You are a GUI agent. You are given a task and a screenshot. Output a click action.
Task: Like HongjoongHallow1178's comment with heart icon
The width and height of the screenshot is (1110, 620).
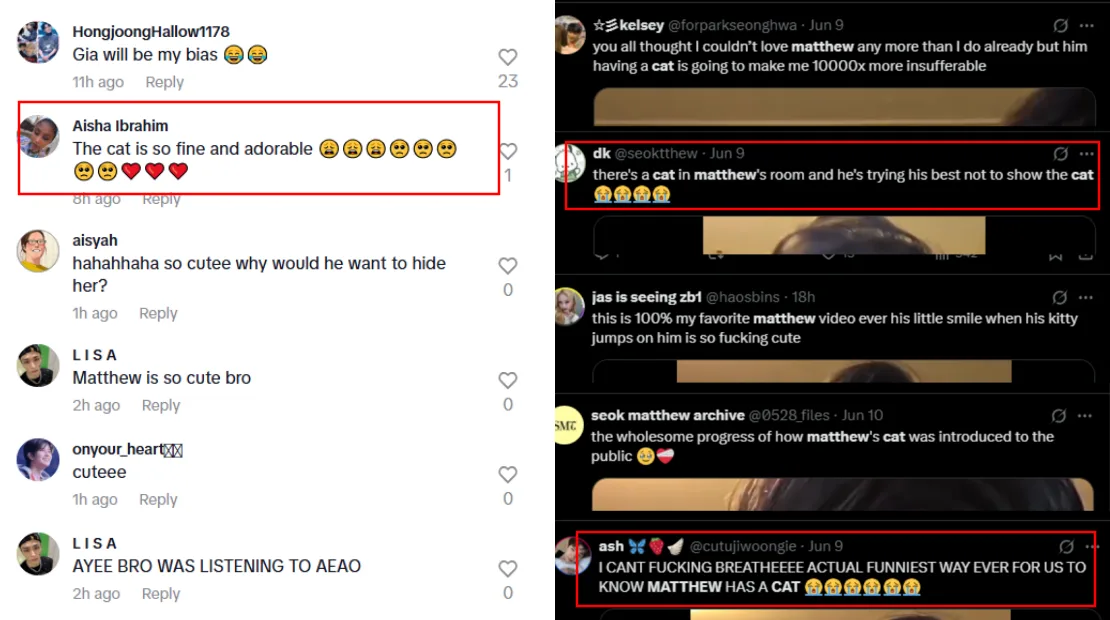[508, 57]
